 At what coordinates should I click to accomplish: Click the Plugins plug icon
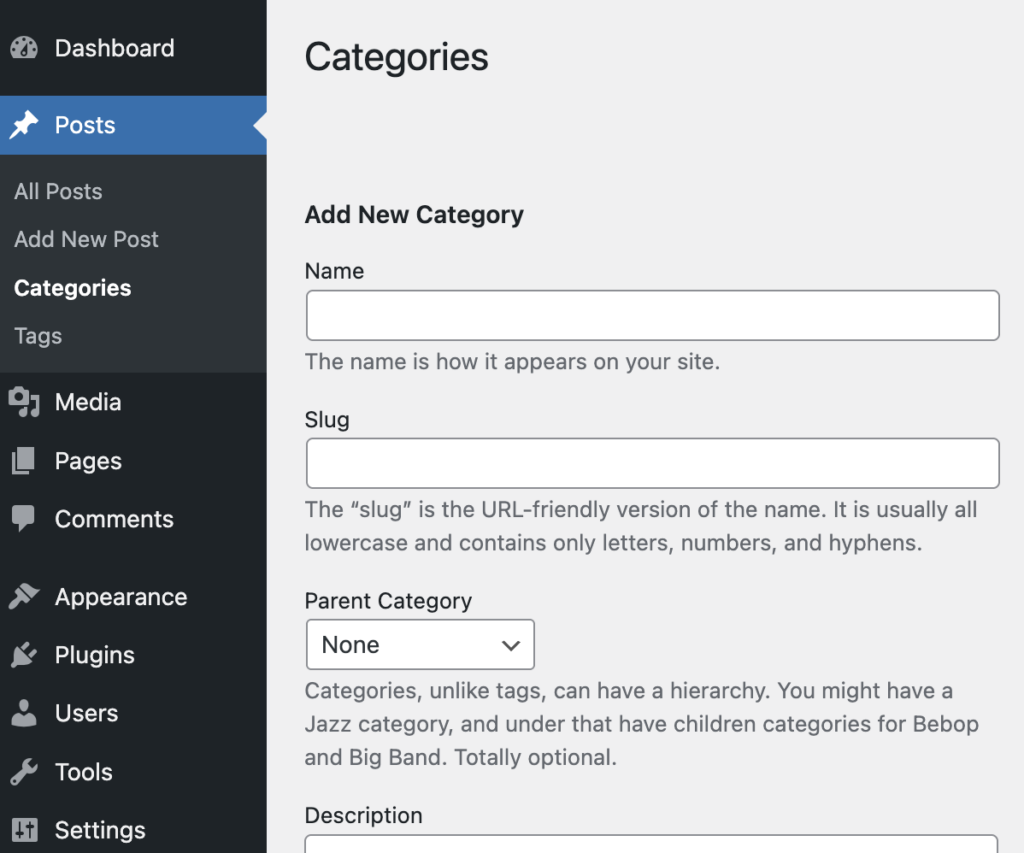(x=24, y=655)
